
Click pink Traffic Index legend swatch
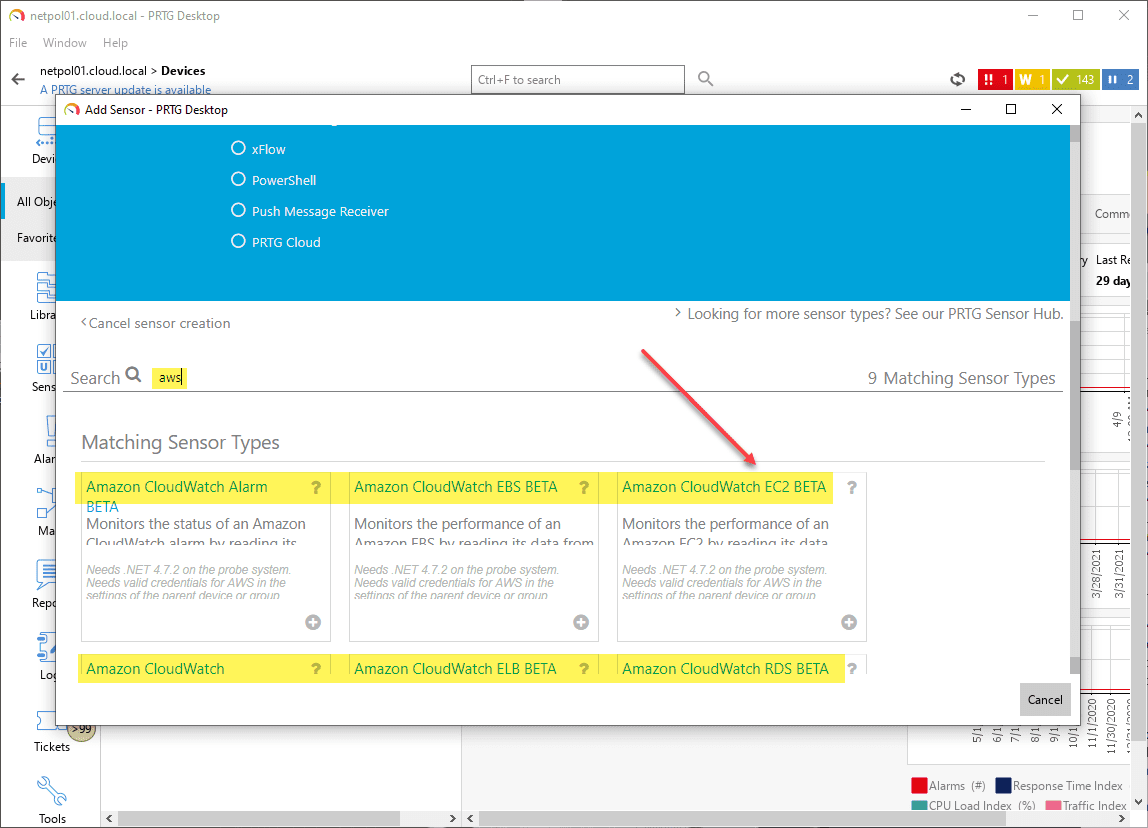1054,805
